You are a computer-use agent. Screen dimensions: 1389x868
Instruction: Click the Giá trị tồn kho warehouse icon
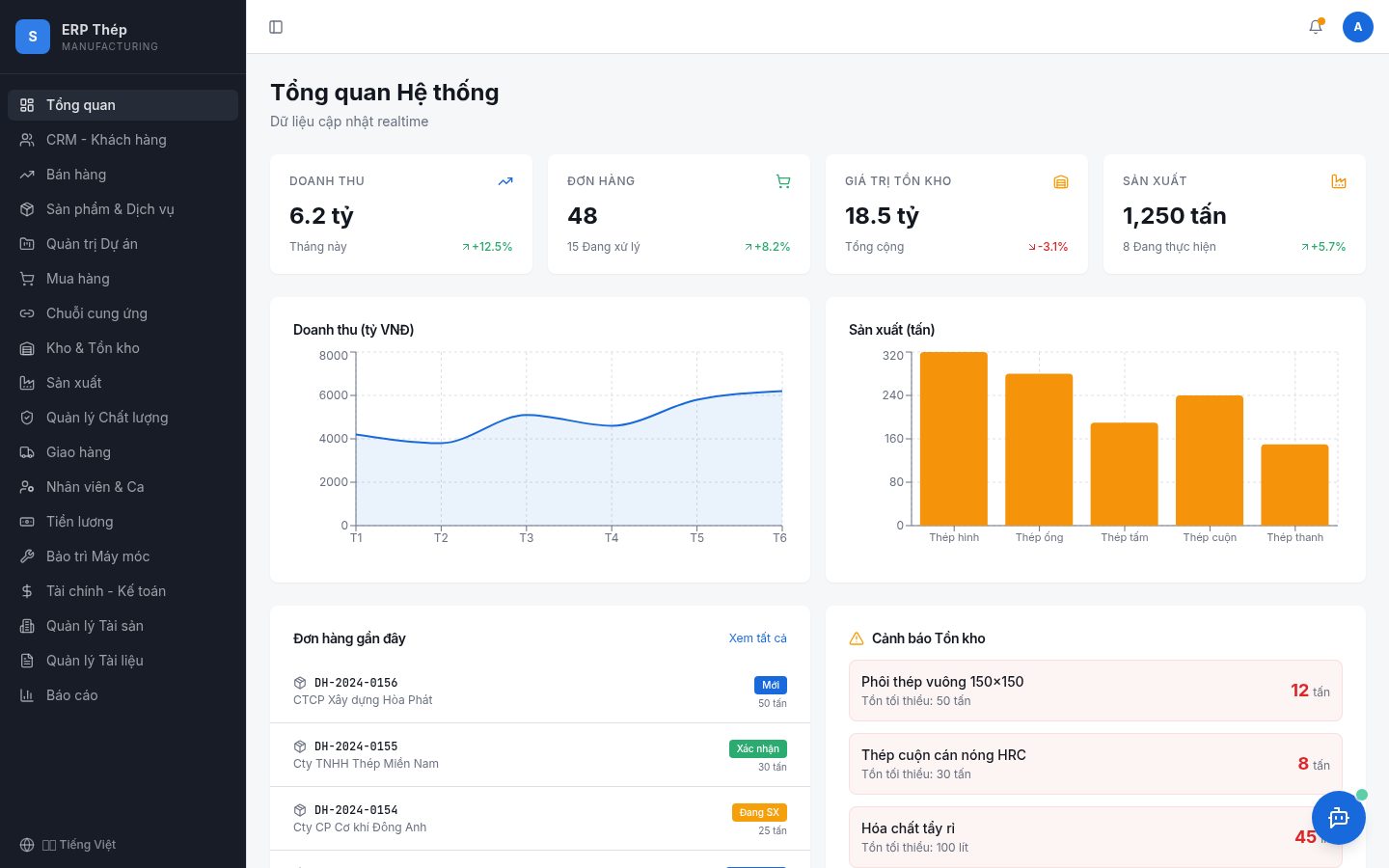(x=1061, y=181)
